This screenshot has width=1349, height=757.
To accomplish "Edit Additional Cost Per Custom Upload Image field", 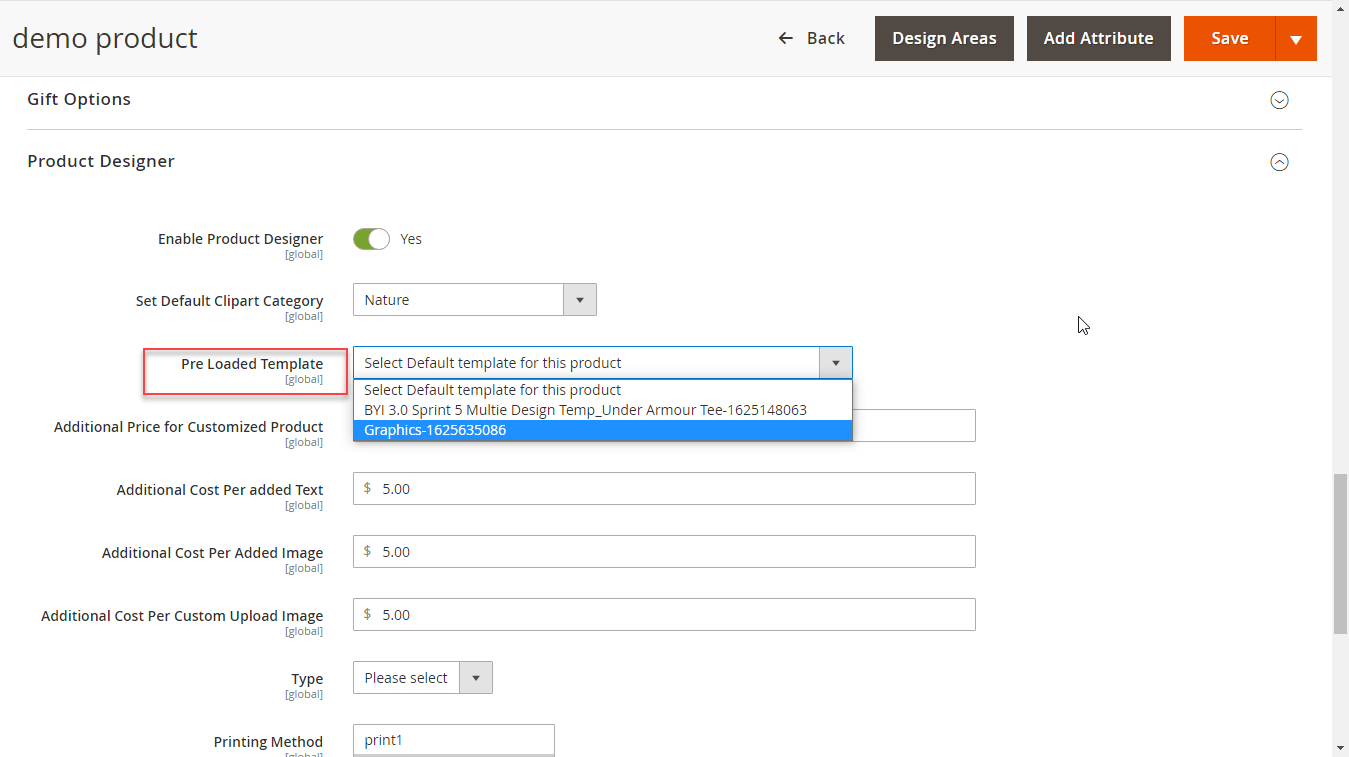I will click(x=664, y=615).
